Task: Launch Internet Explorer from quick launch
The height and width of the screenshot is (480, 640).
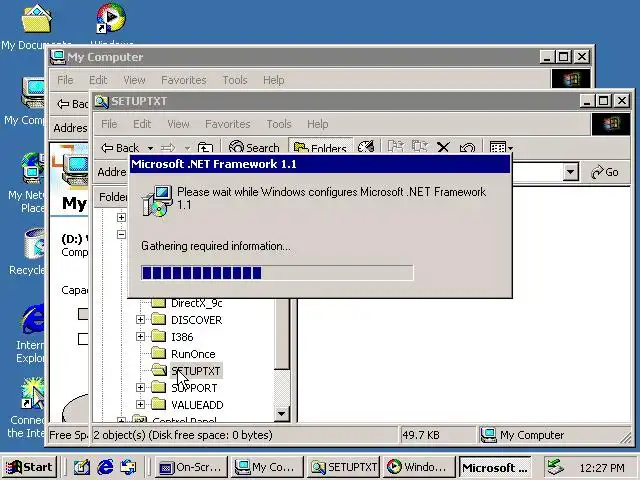Action: coord(105,467)
